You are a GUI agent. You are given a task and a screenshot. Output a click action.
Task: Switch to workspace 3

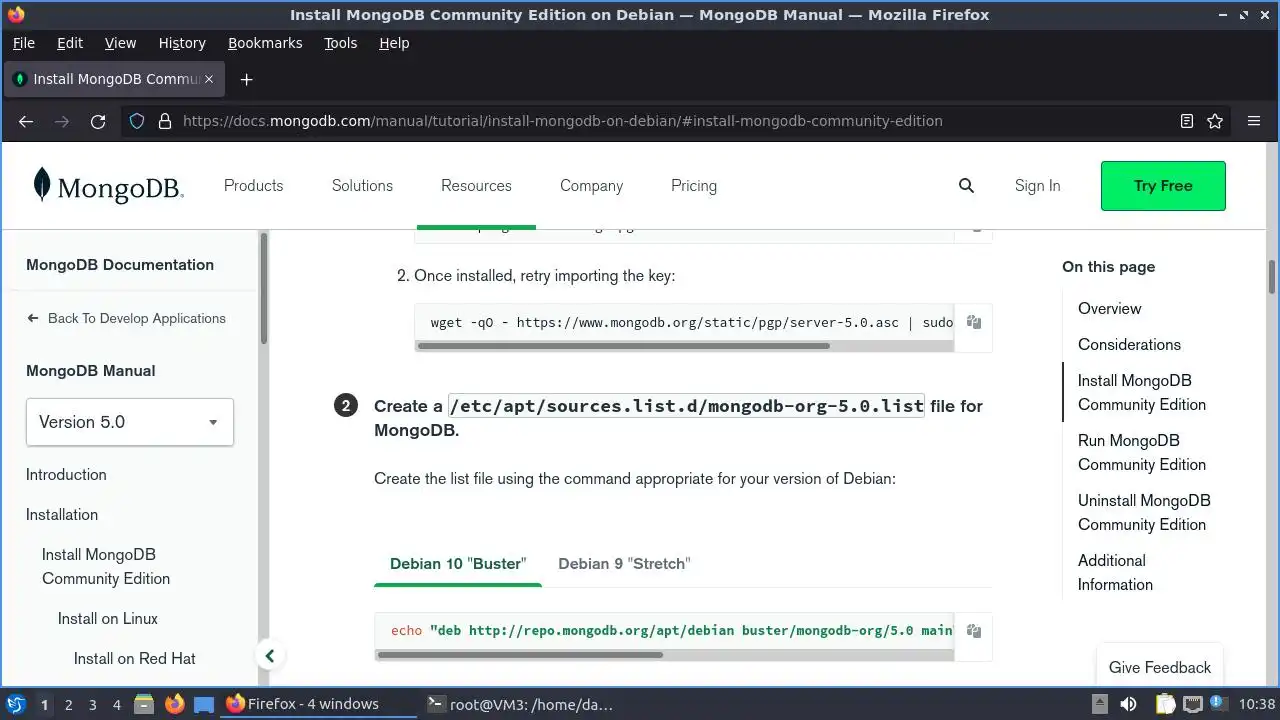coord(92,705)
